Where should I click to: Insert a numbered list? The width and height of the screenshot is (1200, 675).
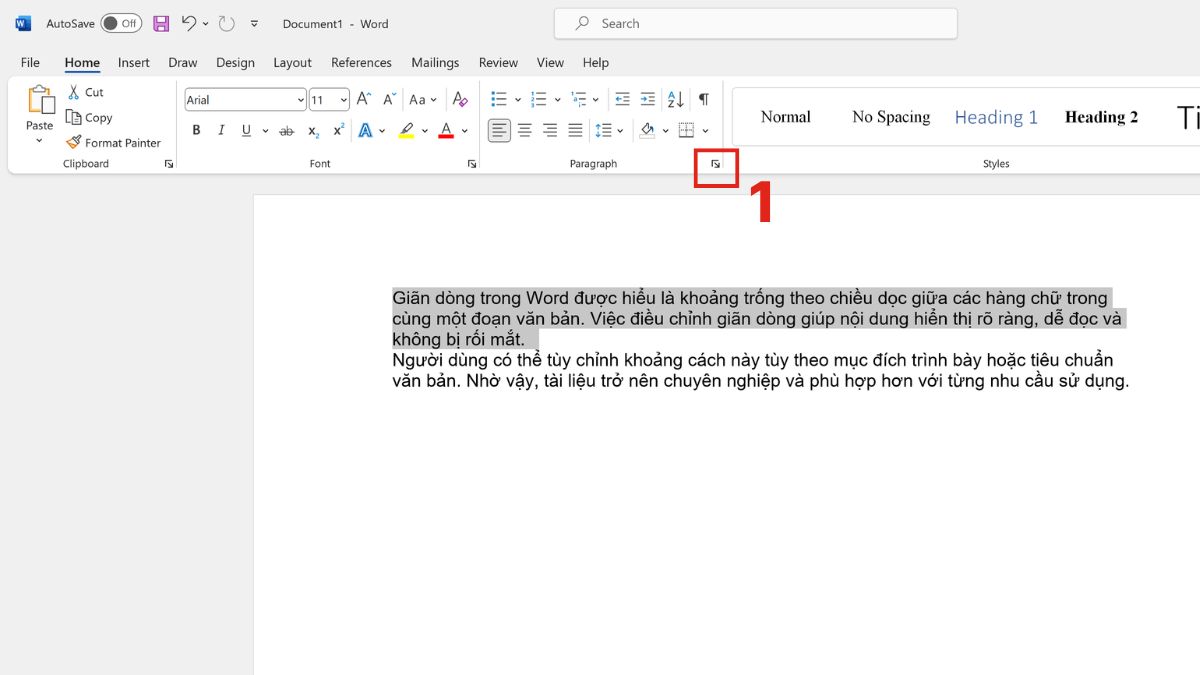(x=538, y=99)
